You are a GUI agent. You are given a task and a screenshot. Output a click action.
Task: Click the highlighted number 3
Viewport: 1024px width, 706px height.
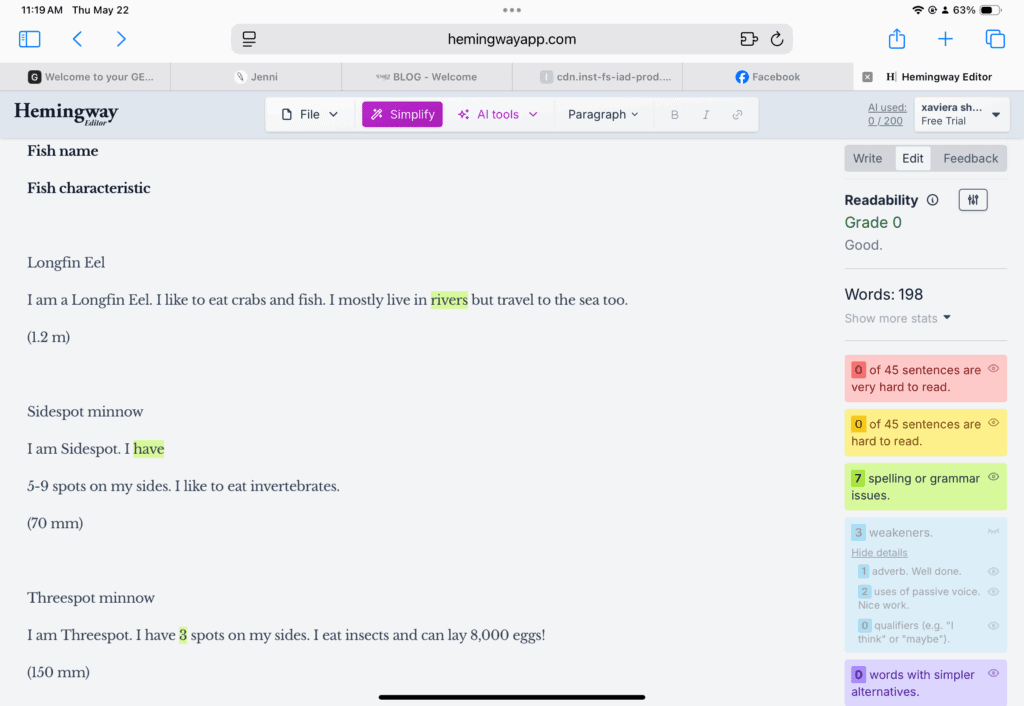(183, 635)
